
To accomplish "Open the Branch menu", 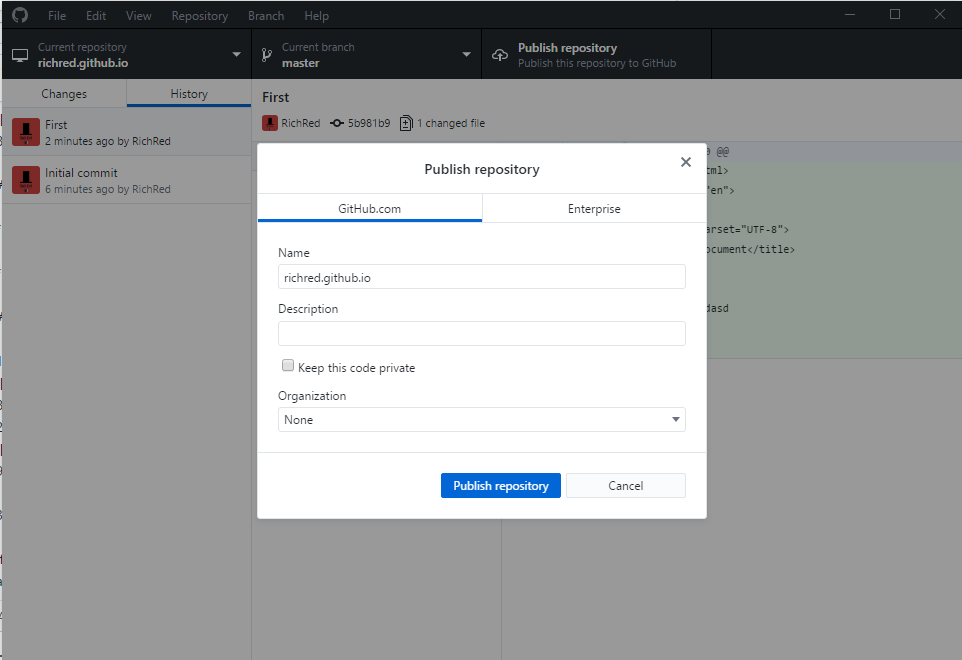I will tap(266, 16).
